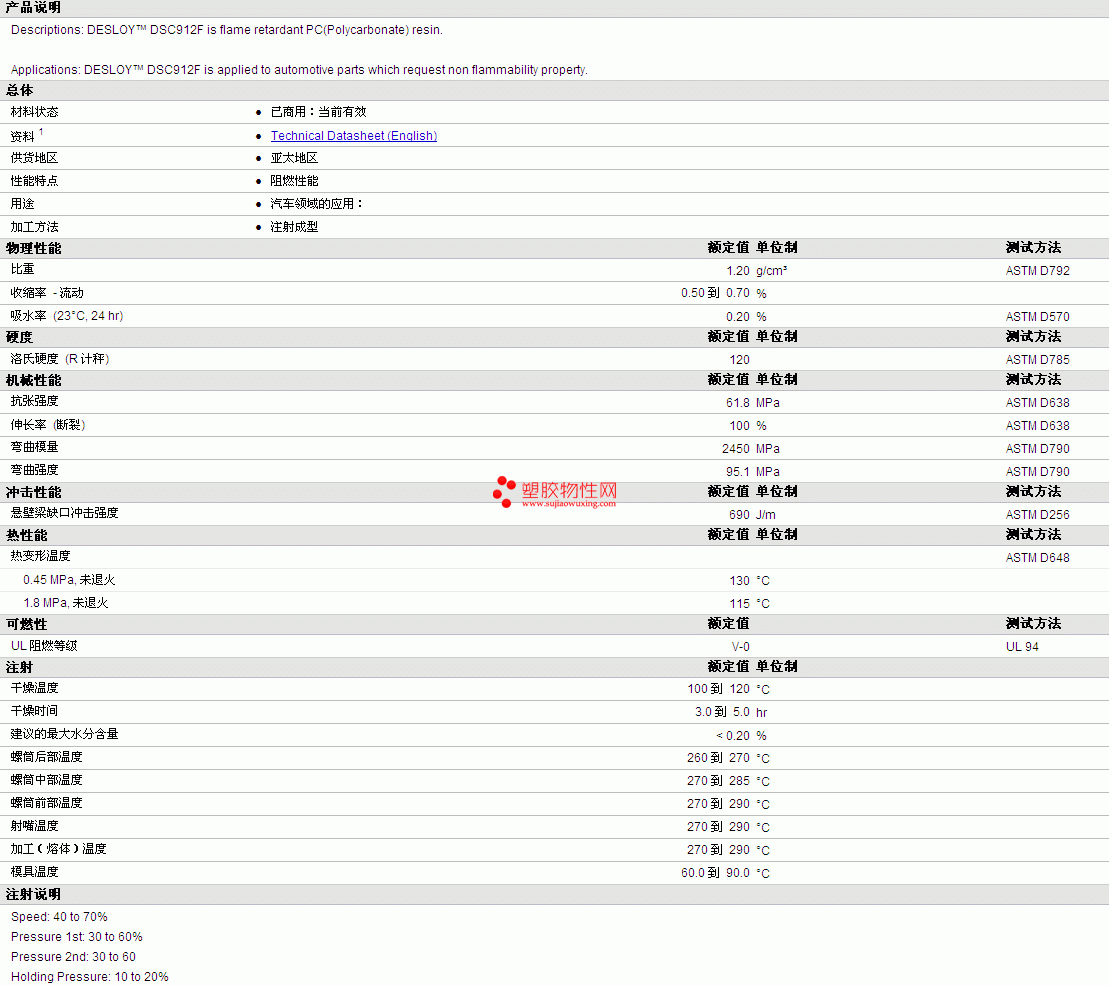Click the 3.0 到 5.0 hr value

(x=731, y=712)
